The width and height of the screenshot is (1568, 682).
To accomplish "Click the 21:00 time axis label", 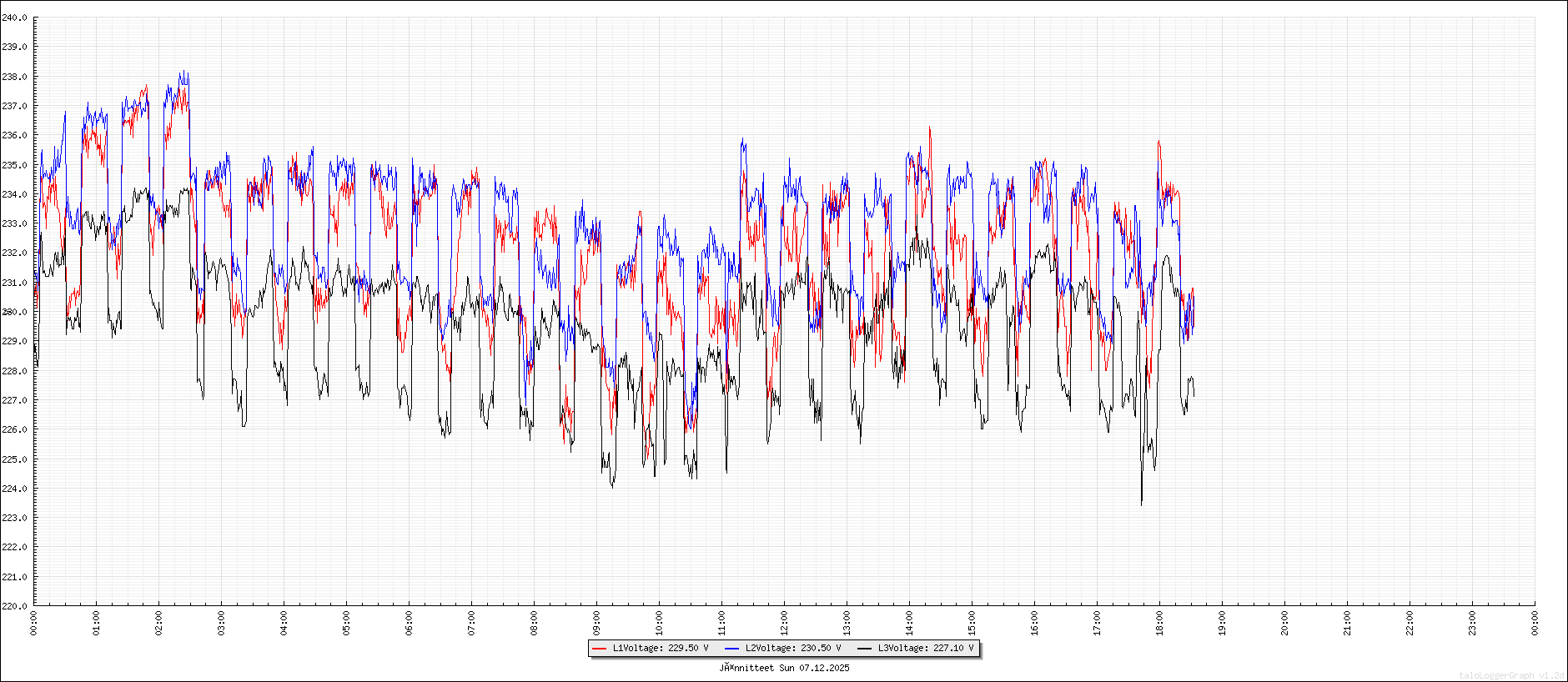I will point(1347,623).
